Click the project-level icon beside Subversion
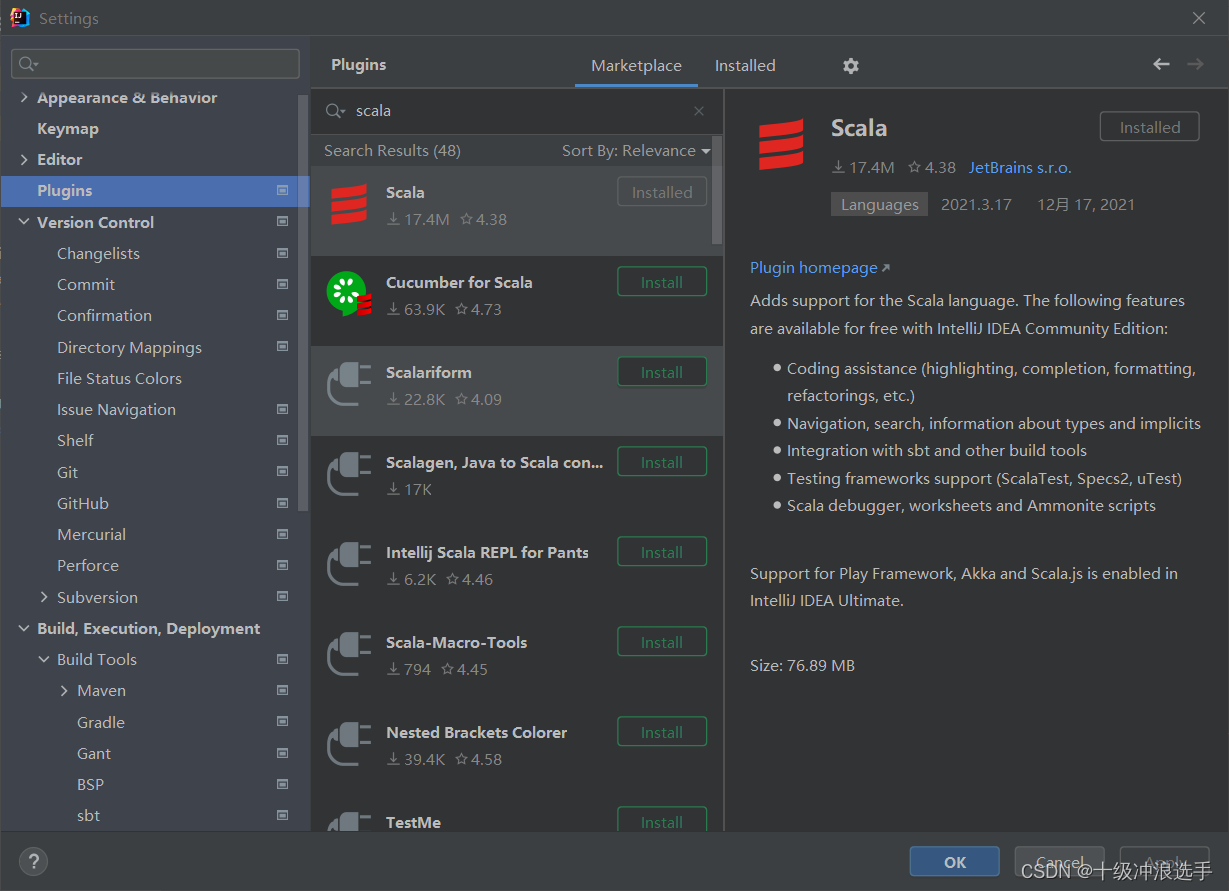Image resolution: width=1229 pixels, height=891 pixels. (283, 597)
